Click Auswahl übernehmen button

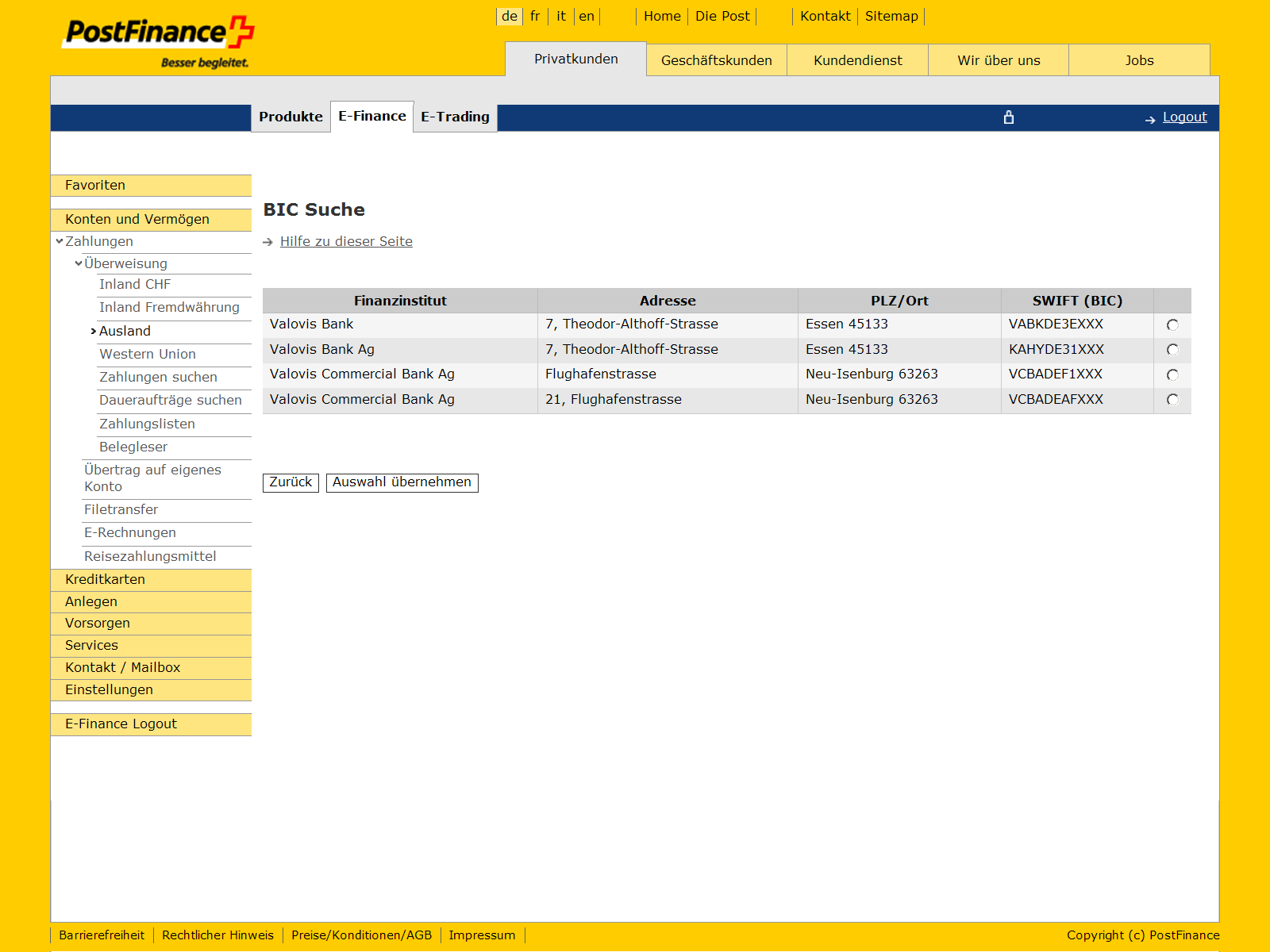tap(402, 482)
